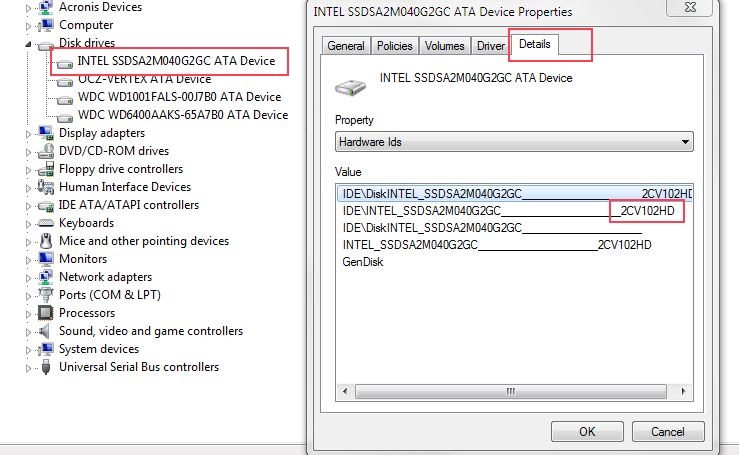Expand the System devices node arrow

click(28, 350)
